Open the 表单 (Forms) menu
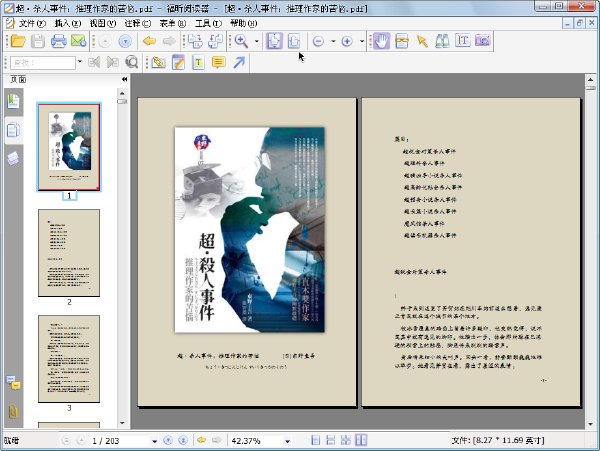This screenshot has width=600, height=451. 173,23
